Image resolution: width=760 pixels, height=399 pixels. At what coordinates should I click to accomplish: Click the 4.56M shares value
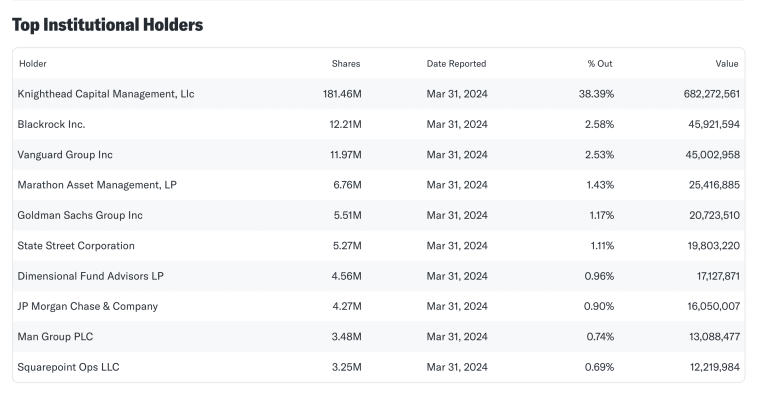click(x=347, y=276)
